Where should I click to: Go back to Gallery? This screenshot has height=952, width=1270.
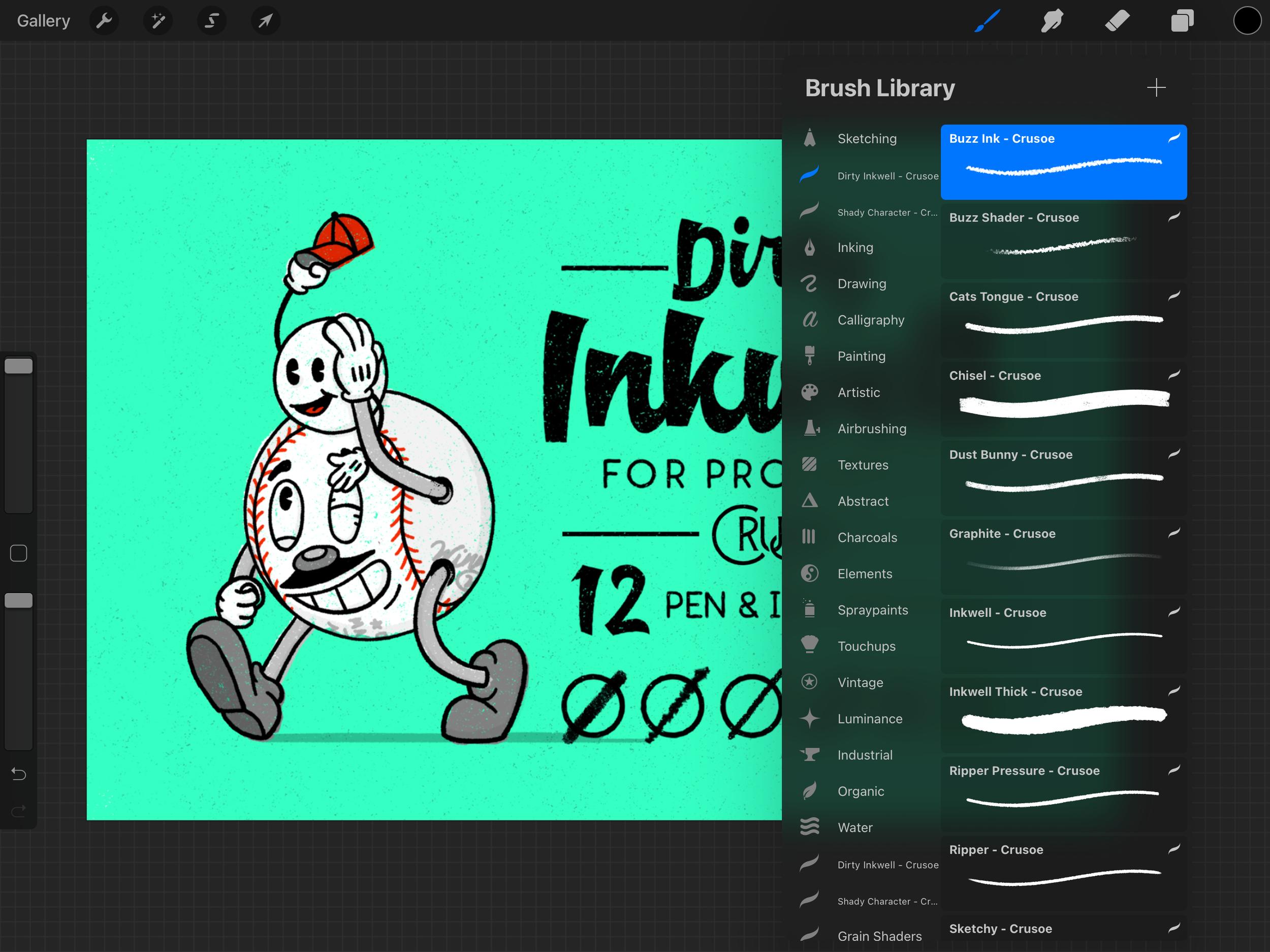(44, 21)
